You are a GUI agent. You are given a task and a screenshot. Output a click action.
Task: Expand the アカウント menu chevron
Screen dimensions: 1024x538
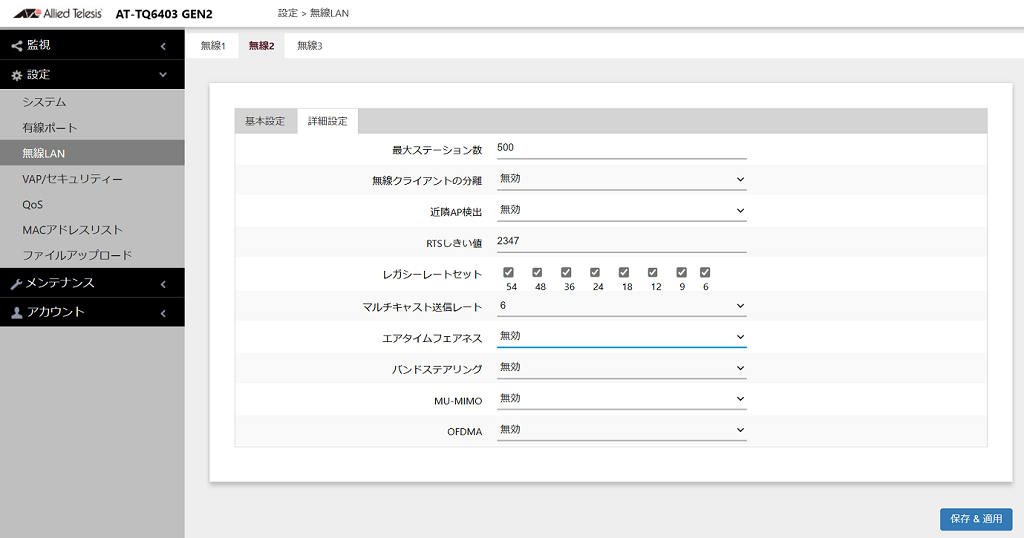[x=163, y=313]
